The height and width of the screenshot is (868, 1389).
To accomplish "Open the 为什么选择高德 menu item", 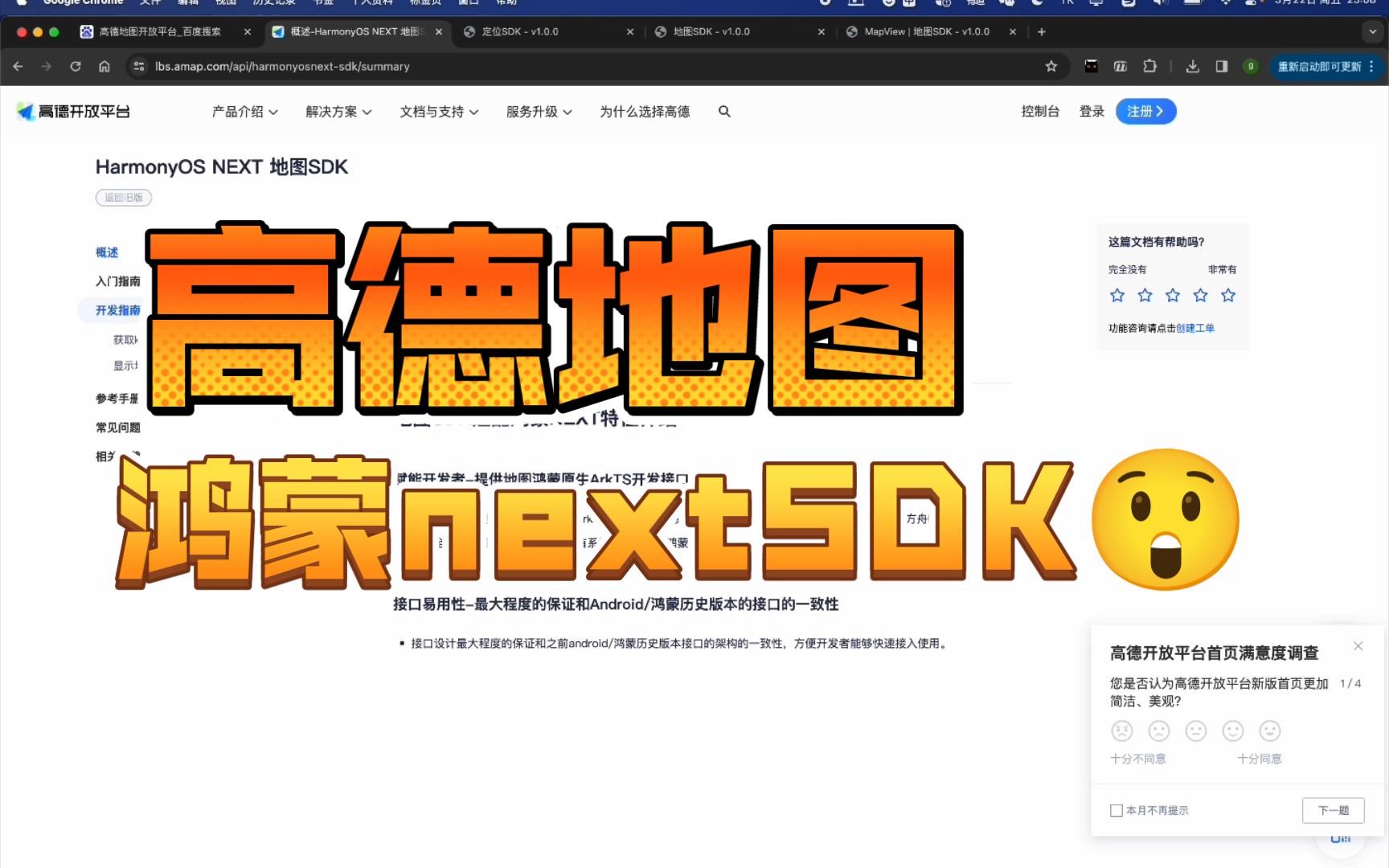I will click(645, 112).
